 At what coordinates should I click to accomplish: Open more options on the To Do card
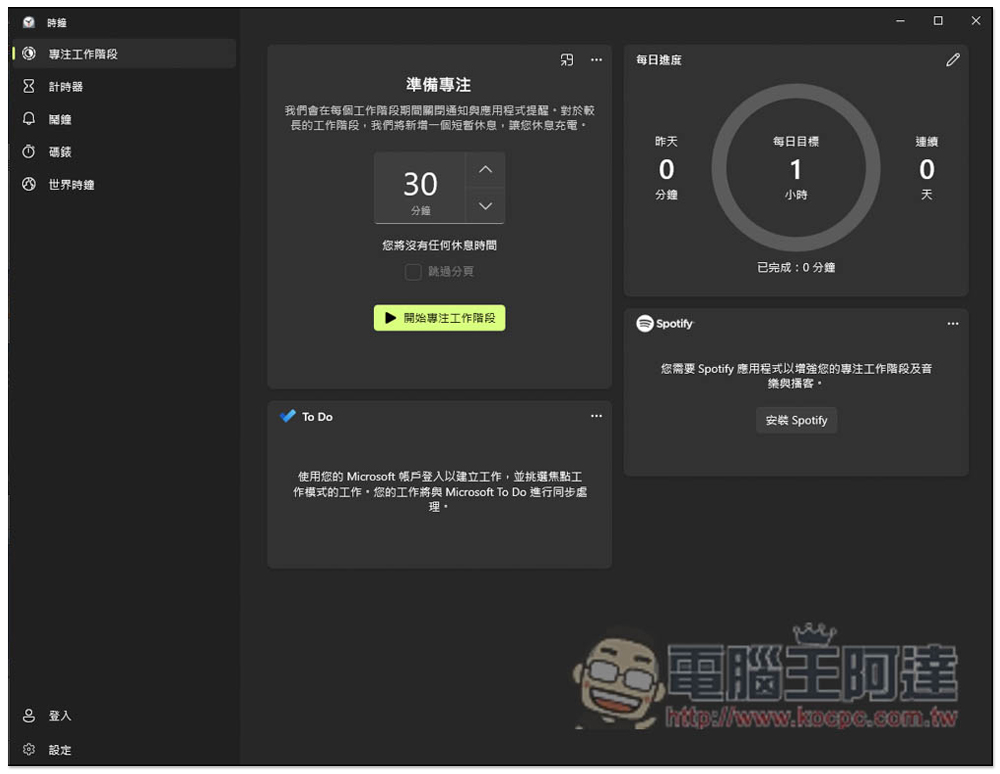pos(596,416)
